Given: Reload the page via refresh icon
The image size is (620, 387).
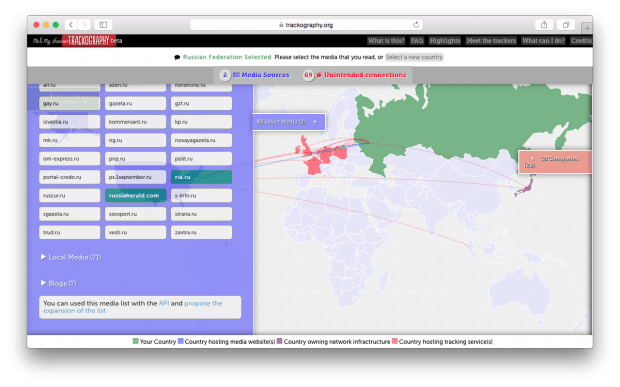Looking at the screenshot, I should [x=416, y=25].
